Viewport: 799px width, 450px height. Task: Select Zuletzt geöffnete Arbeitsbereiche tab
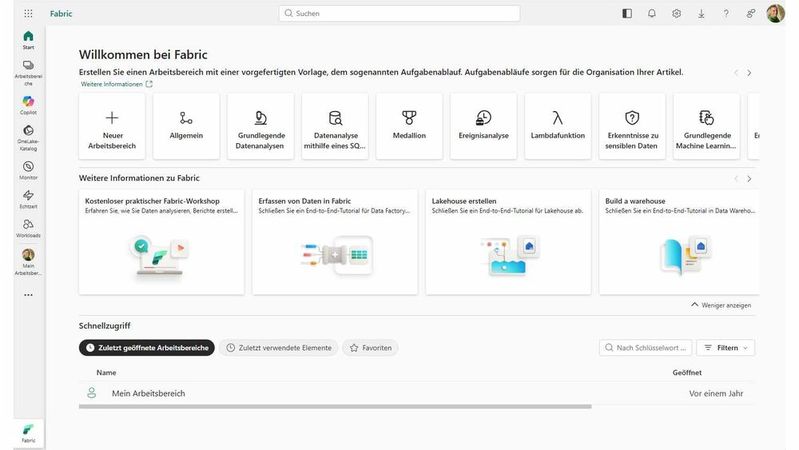tap(147, 348)
